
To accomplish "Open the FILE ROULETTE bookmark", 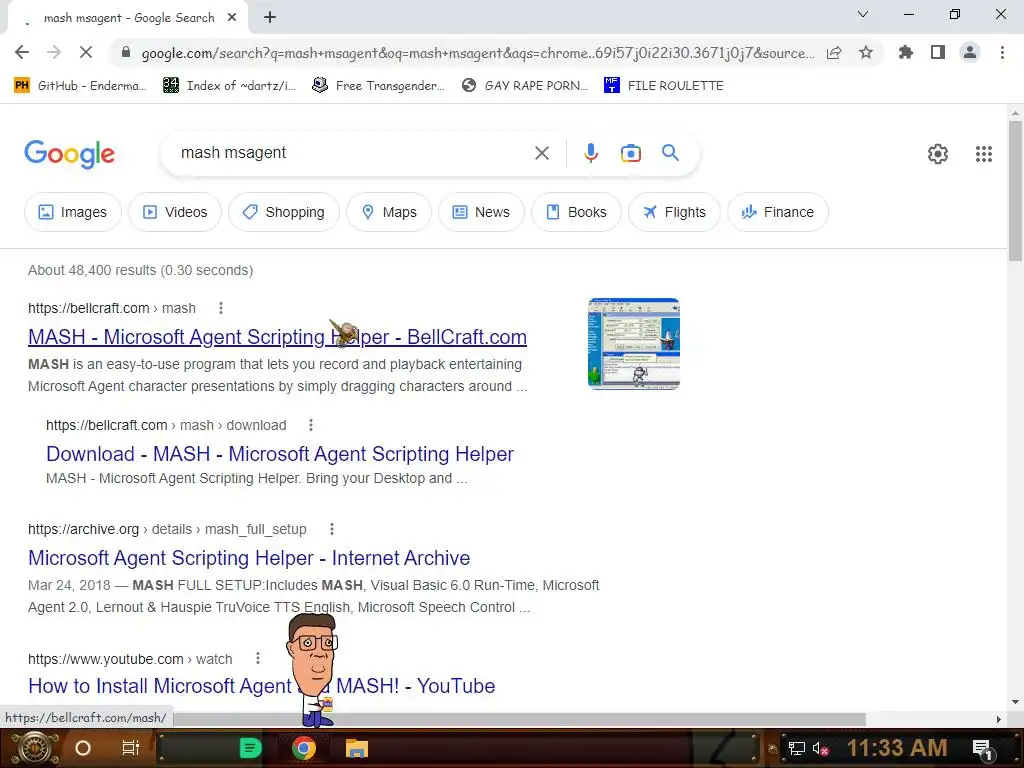I will click(x=664, y=86).
